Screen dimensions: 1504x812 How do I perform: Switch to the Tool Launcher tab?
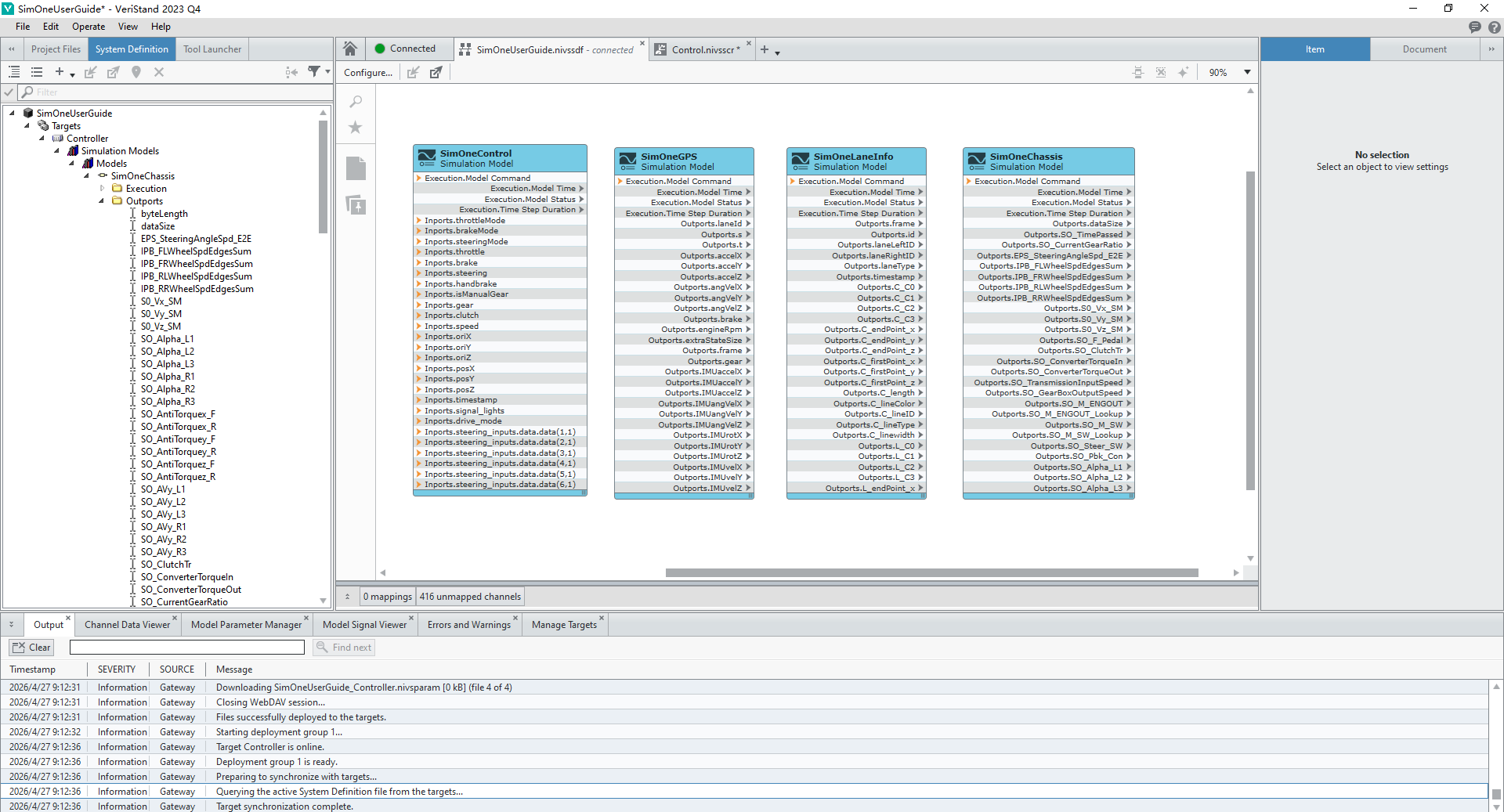click(x=212, y=49)
